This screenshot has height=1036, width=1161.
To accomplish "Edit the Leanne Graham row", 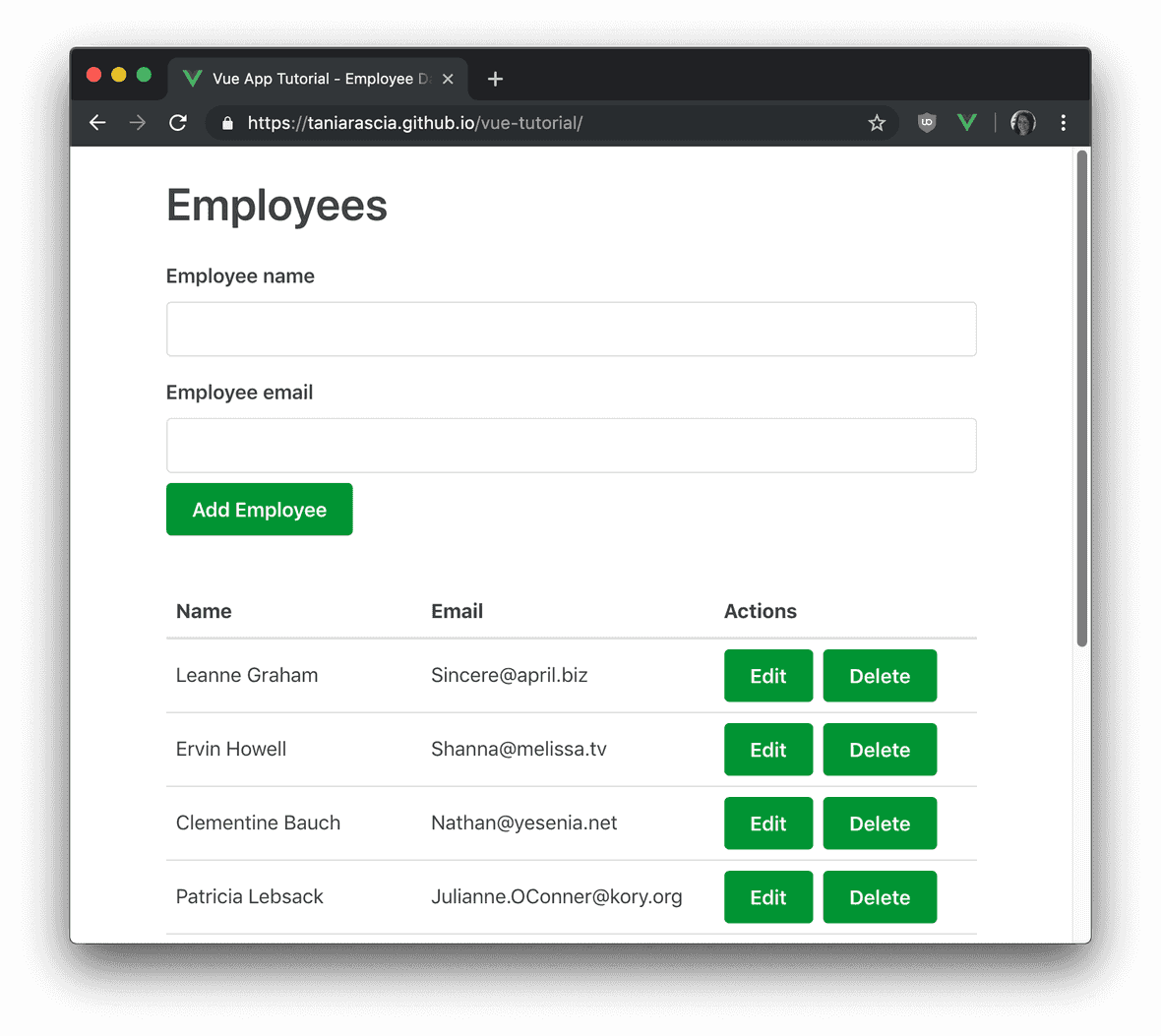I will 767,676.
